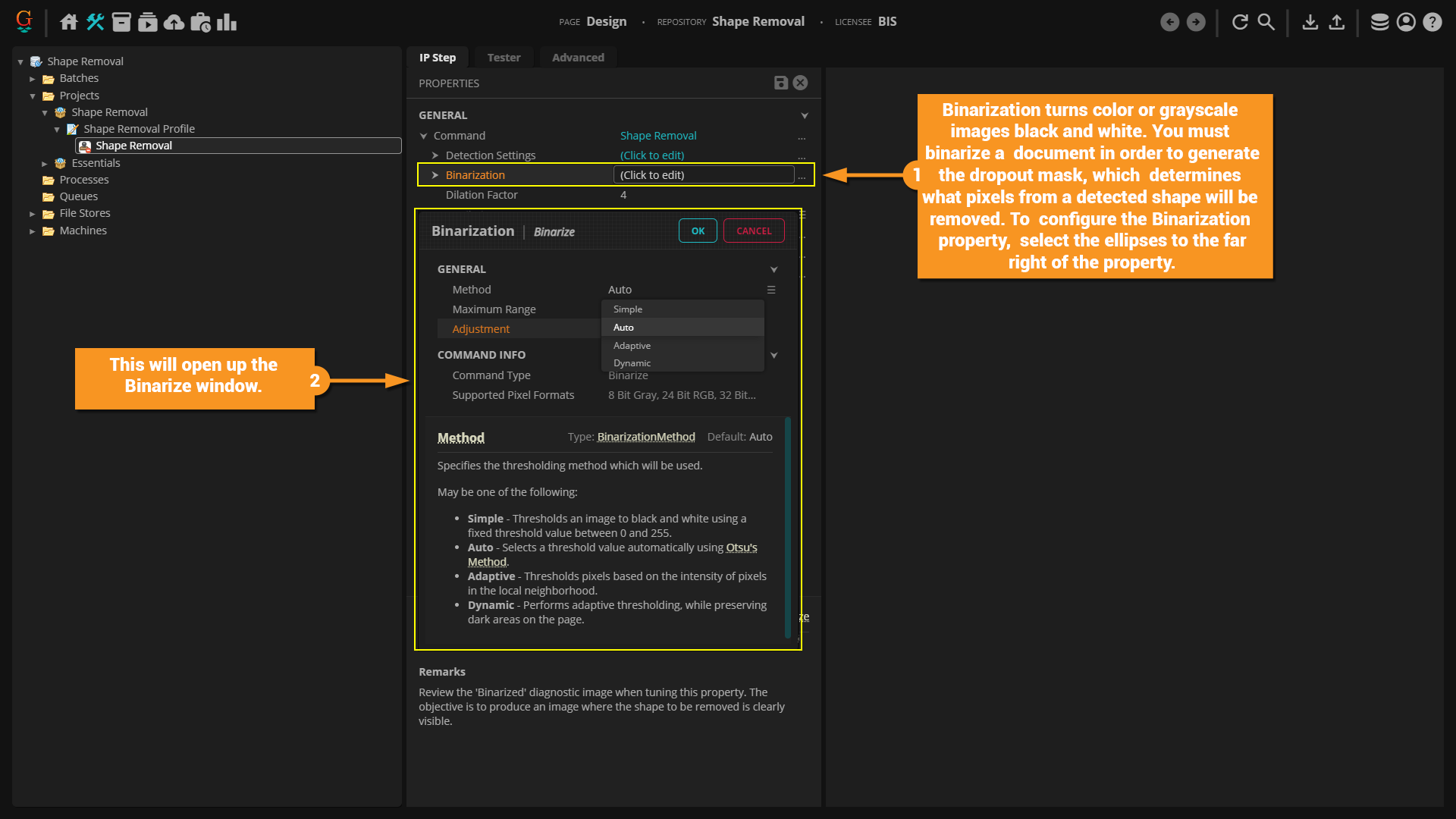Open the Home page icon
Viewport: 1456px width, 819px height.
[x=69, y=22]
